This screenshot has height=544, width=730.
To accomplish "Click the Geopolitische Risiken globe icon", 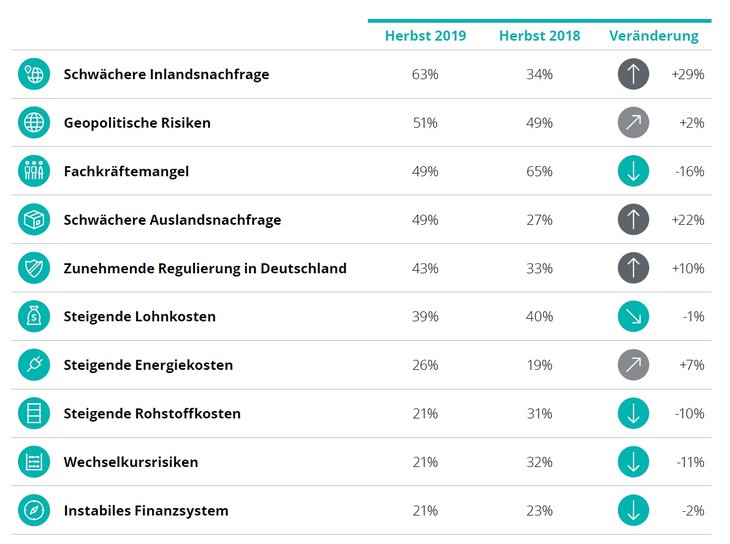I will coord(34,123).
